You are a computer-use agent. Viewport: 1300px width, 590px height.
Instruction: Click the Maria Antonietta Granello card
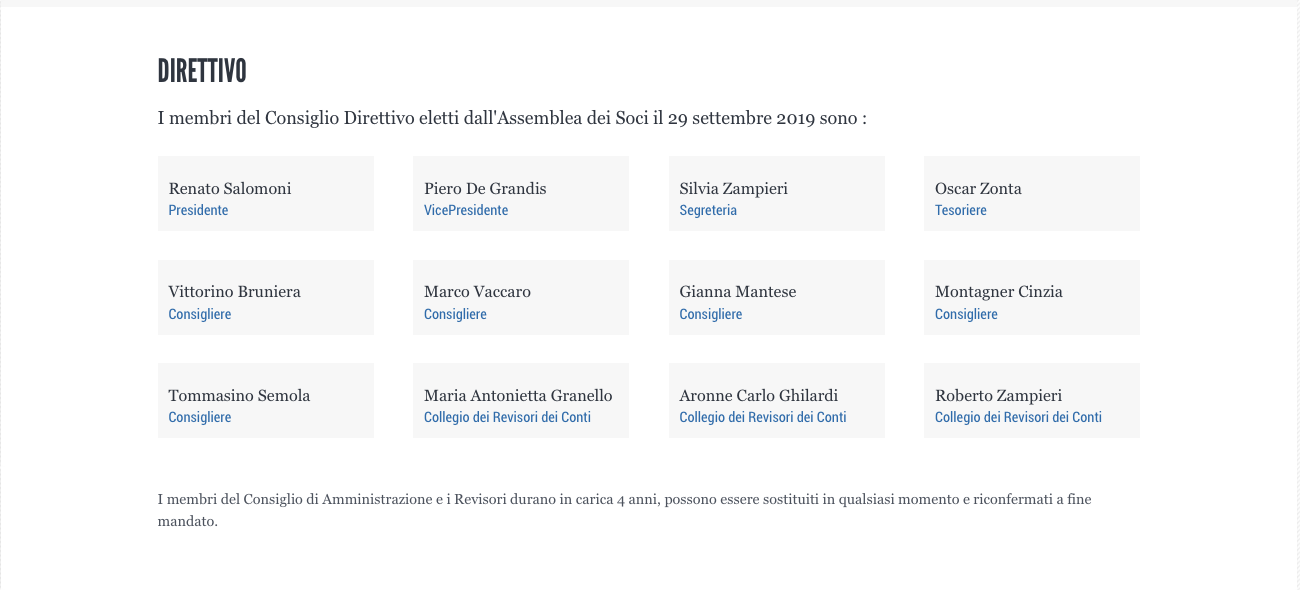pos(521,400)
